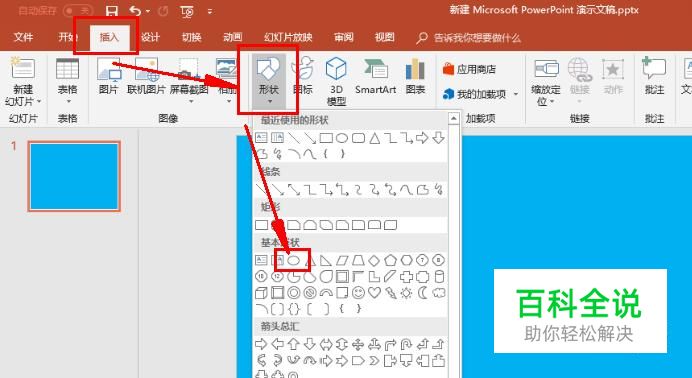The width and height of the screenshot is (692, 378).
Task: Click the 批注 comment button
Action: pyautogui.click(x=654, y=75)
